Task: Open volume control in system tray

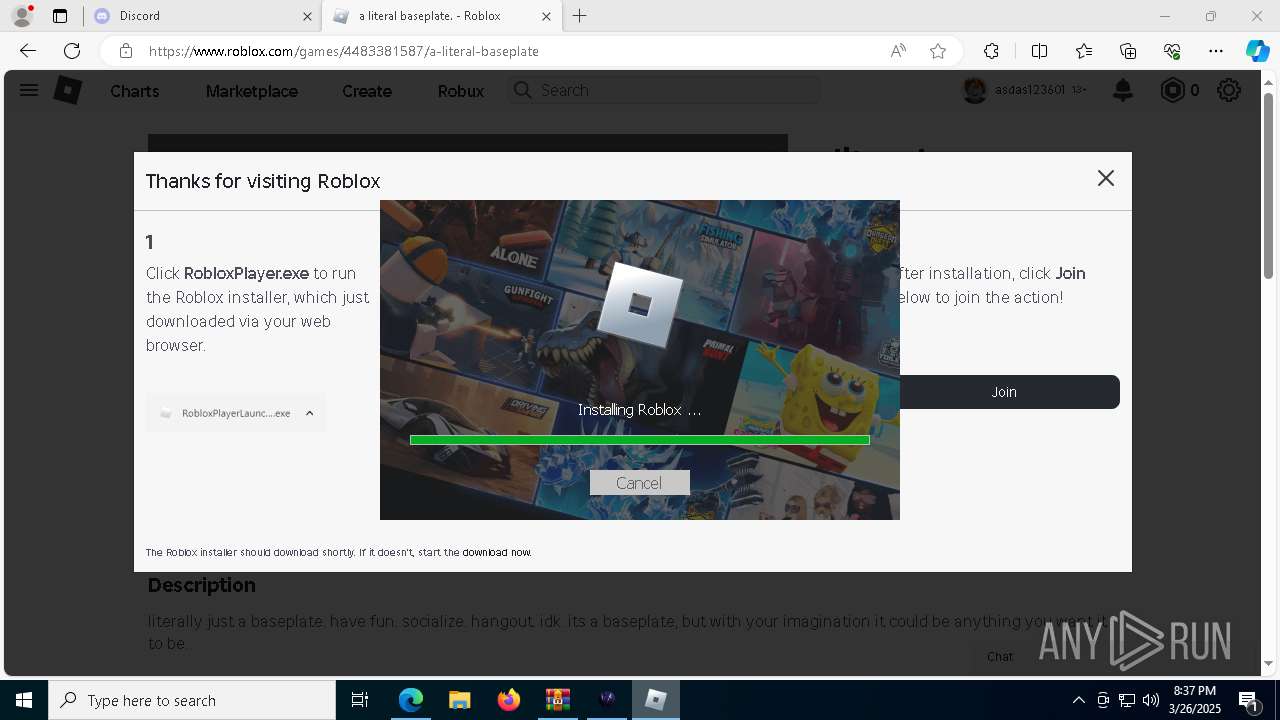Action: coord(1151,700)
